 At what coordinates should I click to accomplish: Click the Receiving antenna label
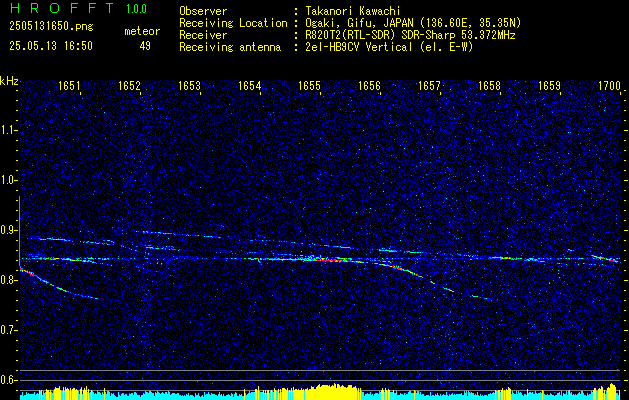[230, 47]
